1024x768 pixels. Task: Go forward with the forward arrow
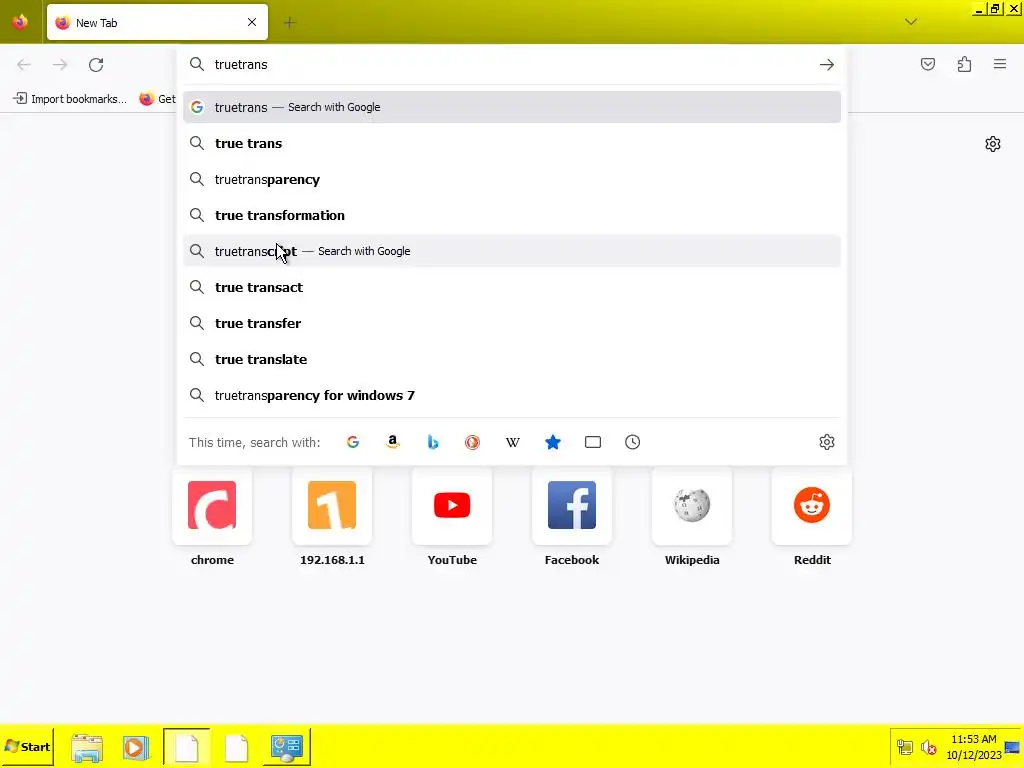tap(60, 65)
